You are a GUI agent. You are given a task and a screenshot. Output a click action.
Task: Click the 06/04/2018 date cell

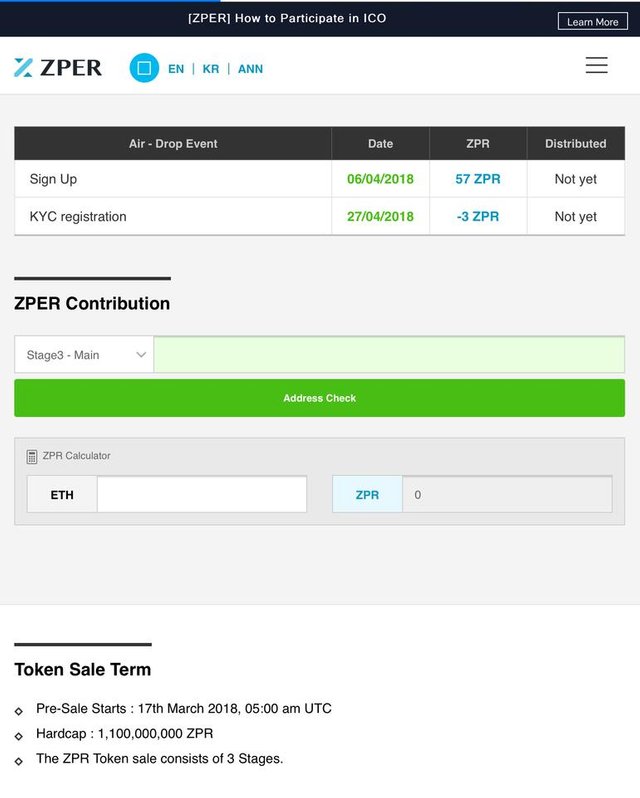(380, 179)
